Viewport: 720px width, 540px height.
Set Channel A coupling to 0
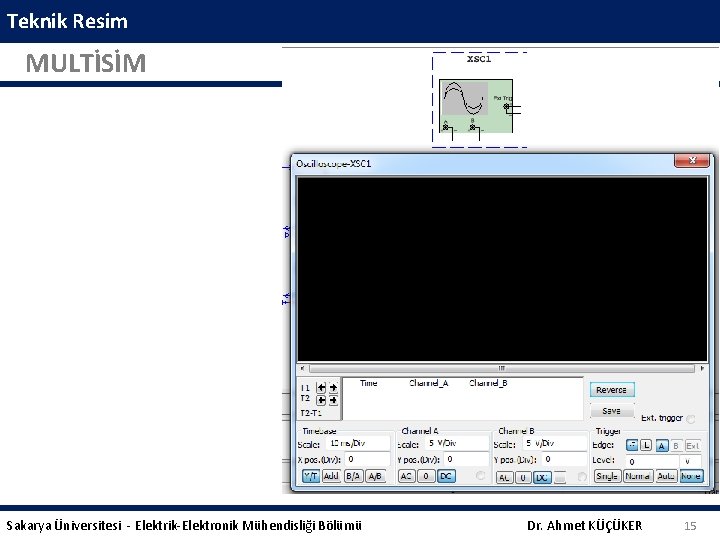click(x=426, y=476)
